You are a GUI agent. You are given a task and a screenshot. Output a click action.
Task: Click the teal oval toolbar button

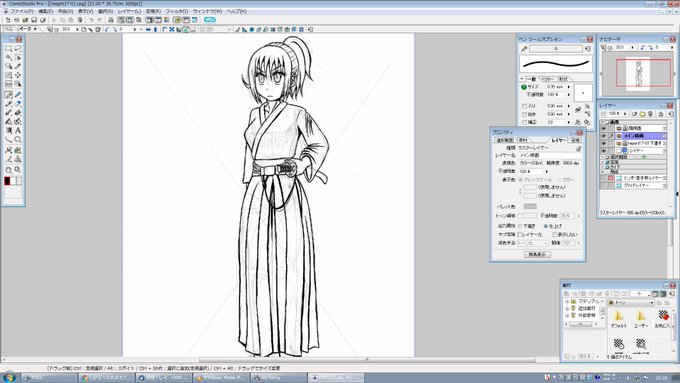(209, 20)
